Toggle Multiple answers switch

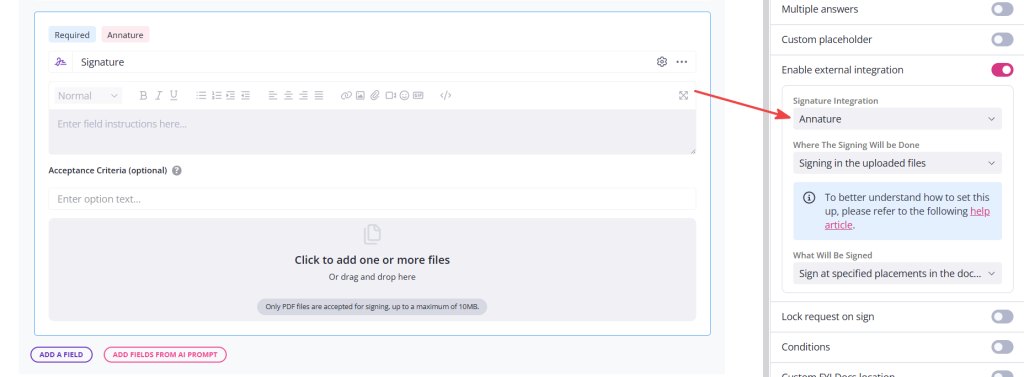pyautogui.click(x=1002, y=9)
